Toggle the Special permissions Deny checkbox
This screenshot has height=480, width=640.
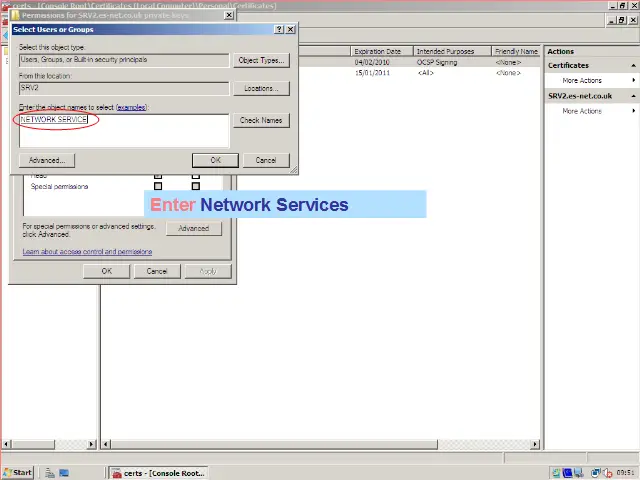coord(196,186)
